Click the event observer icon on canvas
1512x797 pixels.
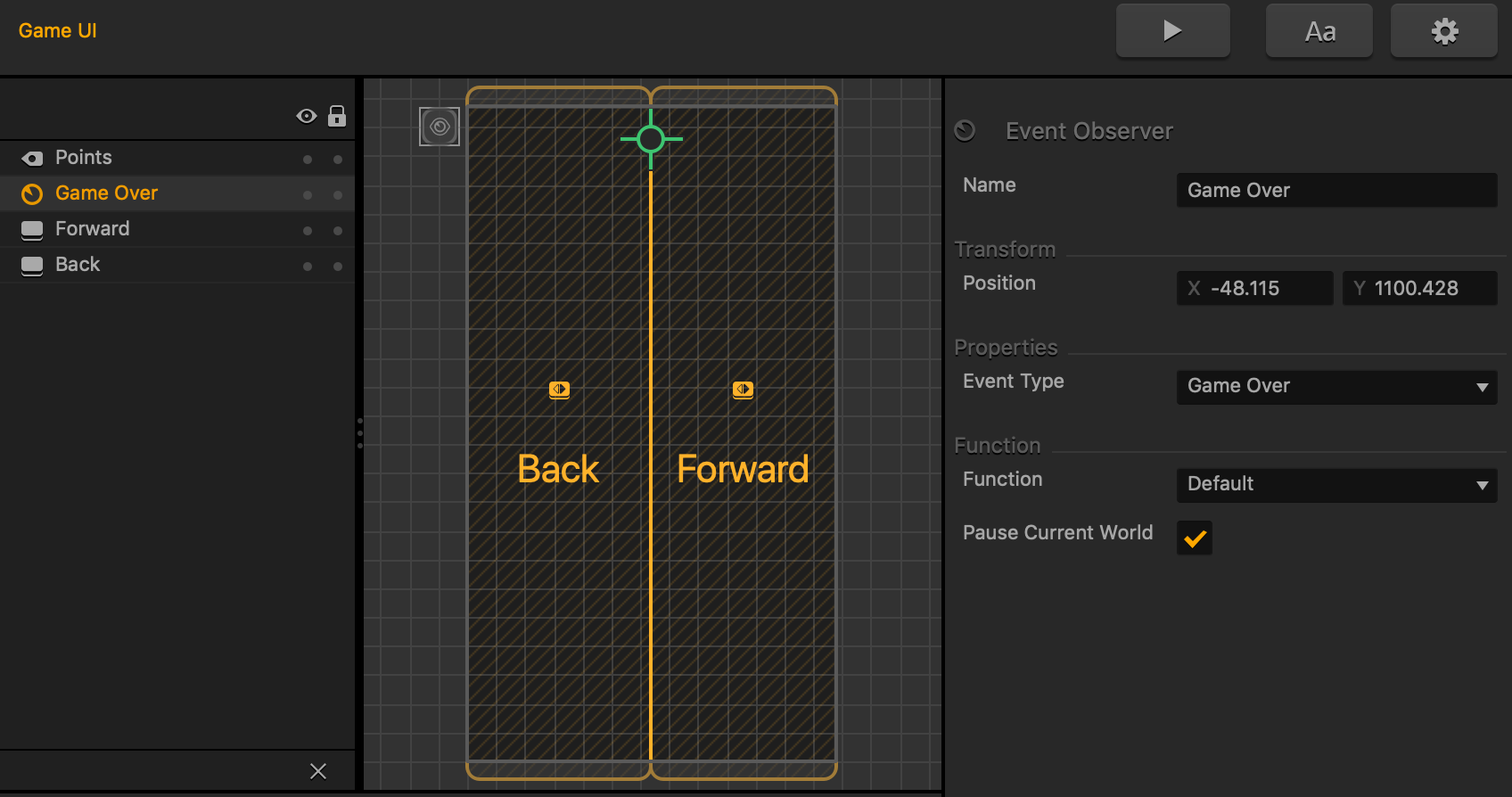(440, 127)
